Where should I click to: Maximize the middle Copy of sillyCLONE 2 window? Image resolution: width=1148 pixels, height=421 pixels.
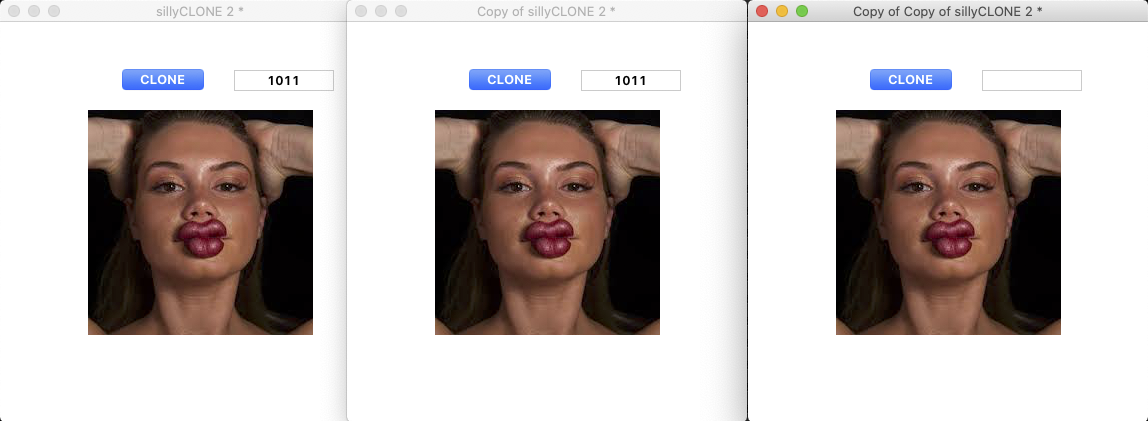pyautogui.click(x=401, y=11)
